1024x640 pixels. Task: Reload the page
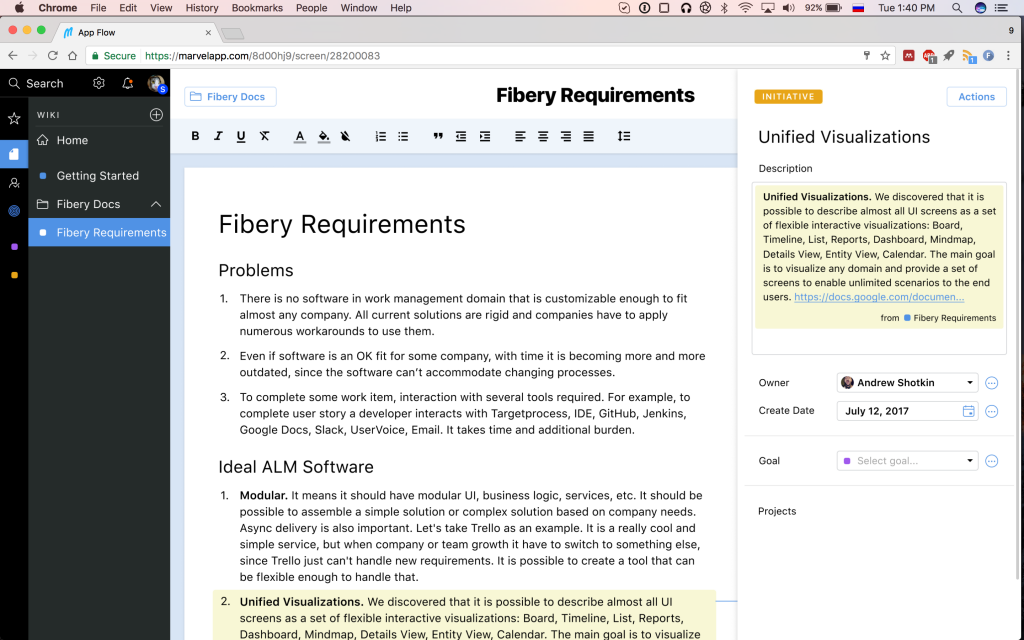coord(53,56)
